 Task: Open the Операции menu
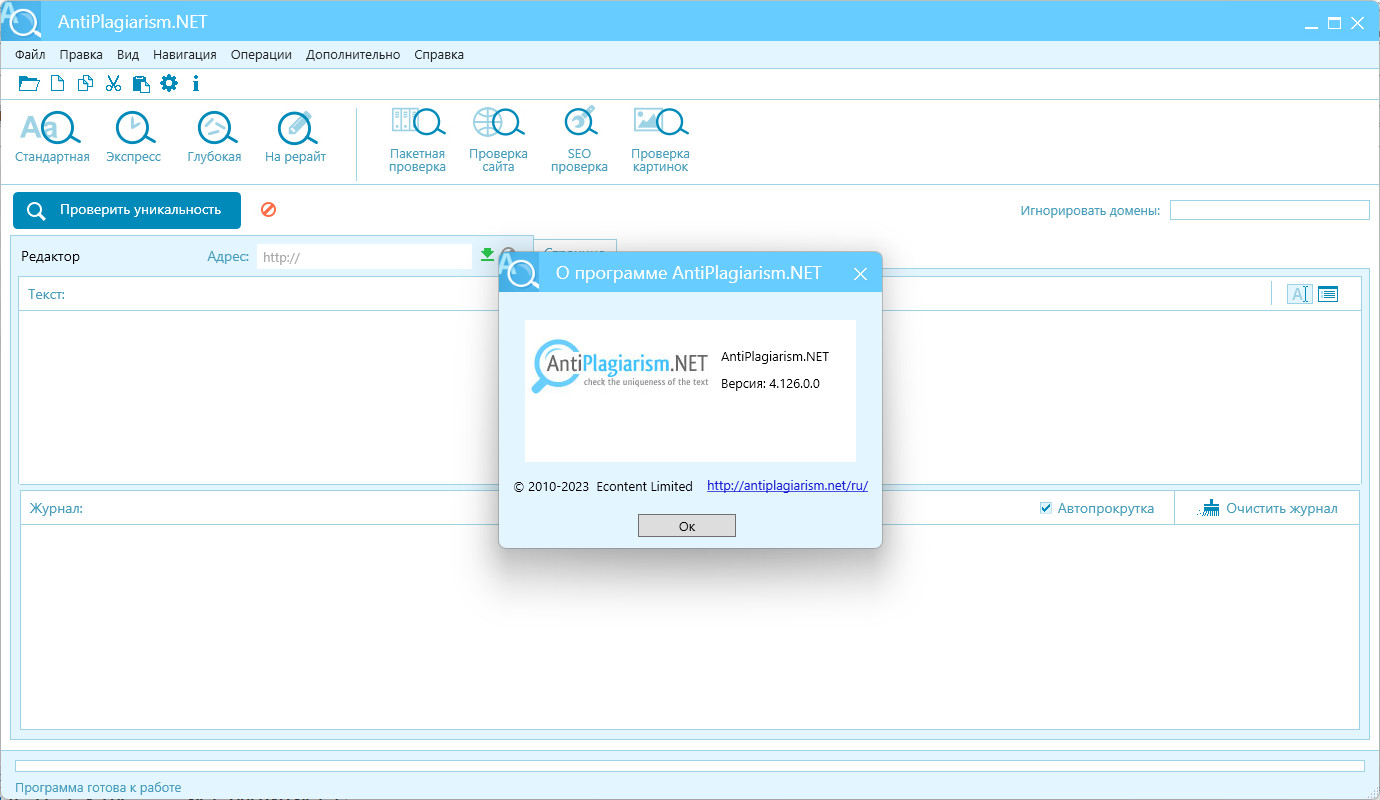(x=261, y=55)
